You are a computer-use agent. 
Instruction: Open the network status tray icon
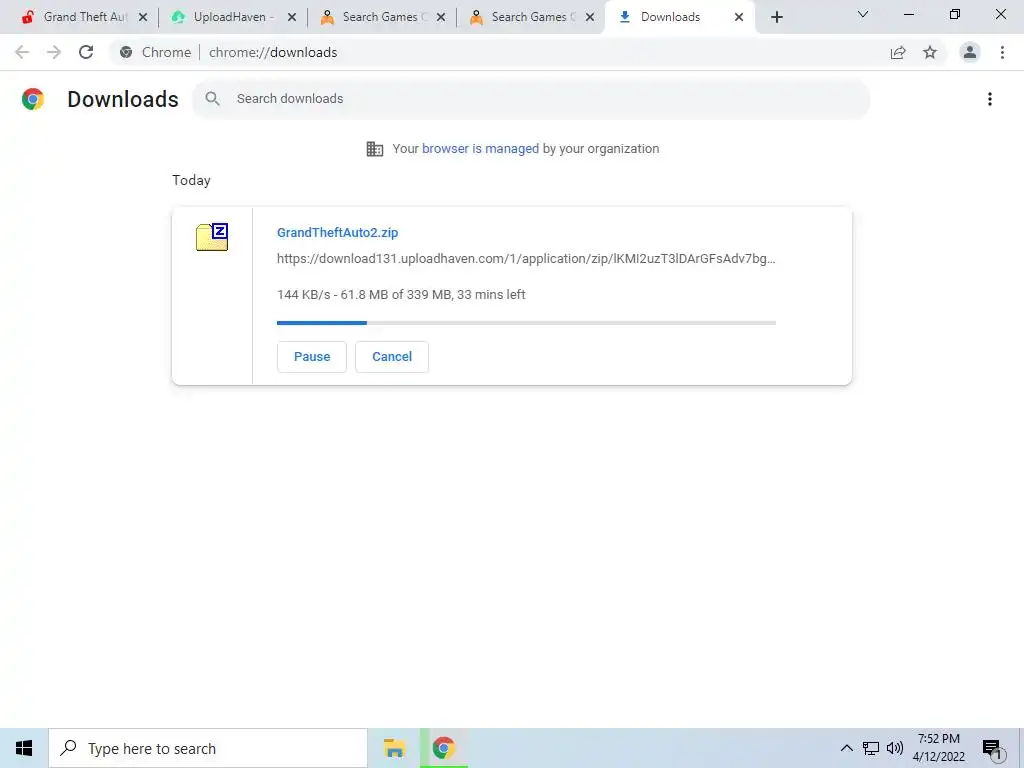tap(871, 748)
